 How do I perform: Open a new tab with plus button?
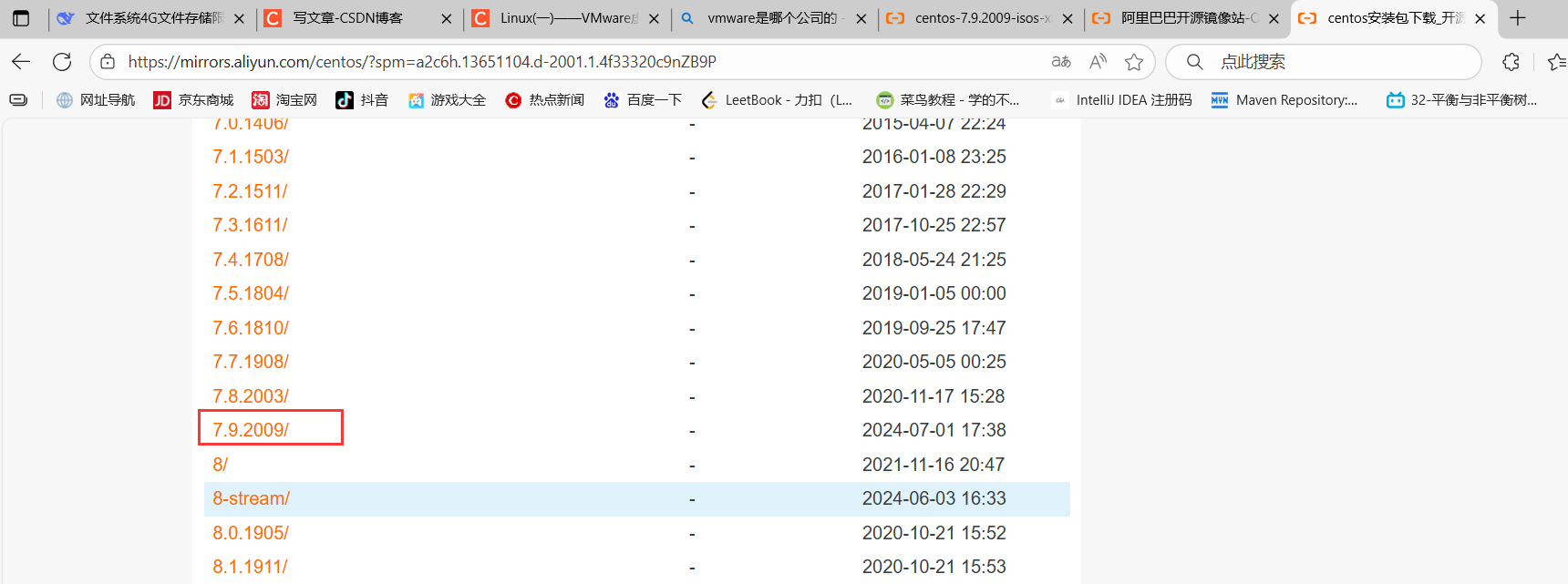pos(1518,18)
